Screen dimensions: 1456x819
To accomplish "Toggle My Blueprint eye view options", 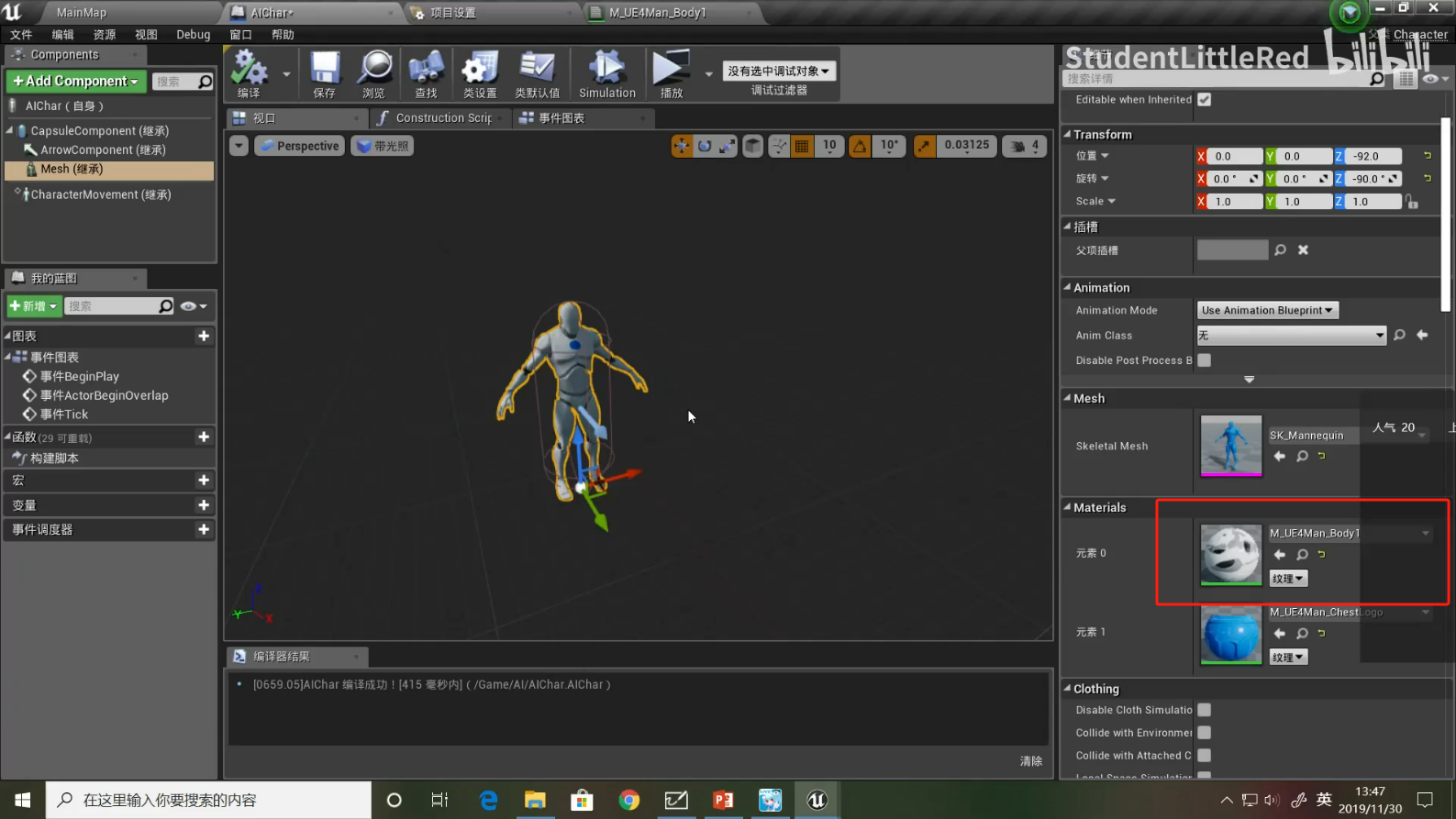I will [193, 306].
